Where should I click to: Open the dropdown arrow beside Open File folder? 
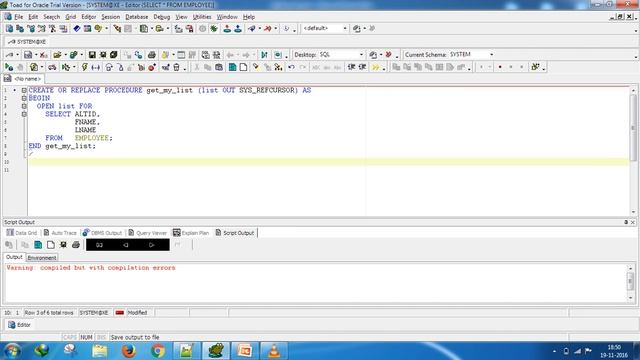tap(65, 55)
